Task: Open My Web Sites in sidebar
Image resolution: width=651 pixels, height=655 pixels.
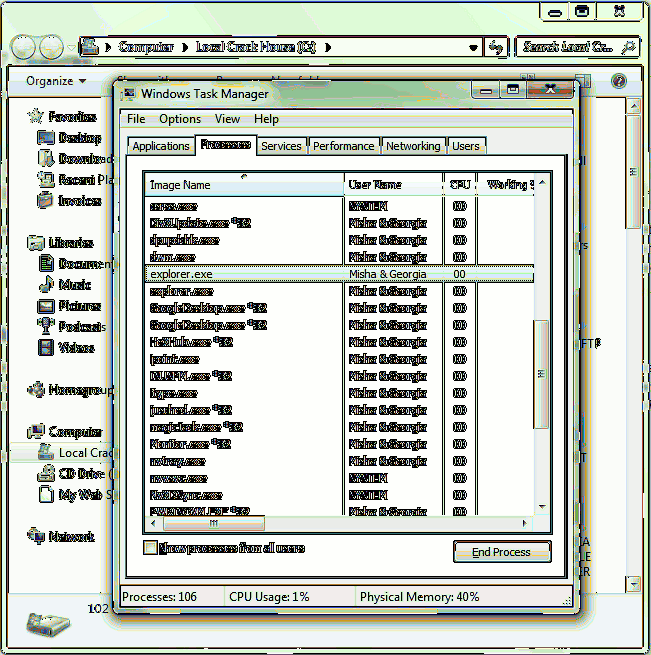Action: click(x=75, y=495)
